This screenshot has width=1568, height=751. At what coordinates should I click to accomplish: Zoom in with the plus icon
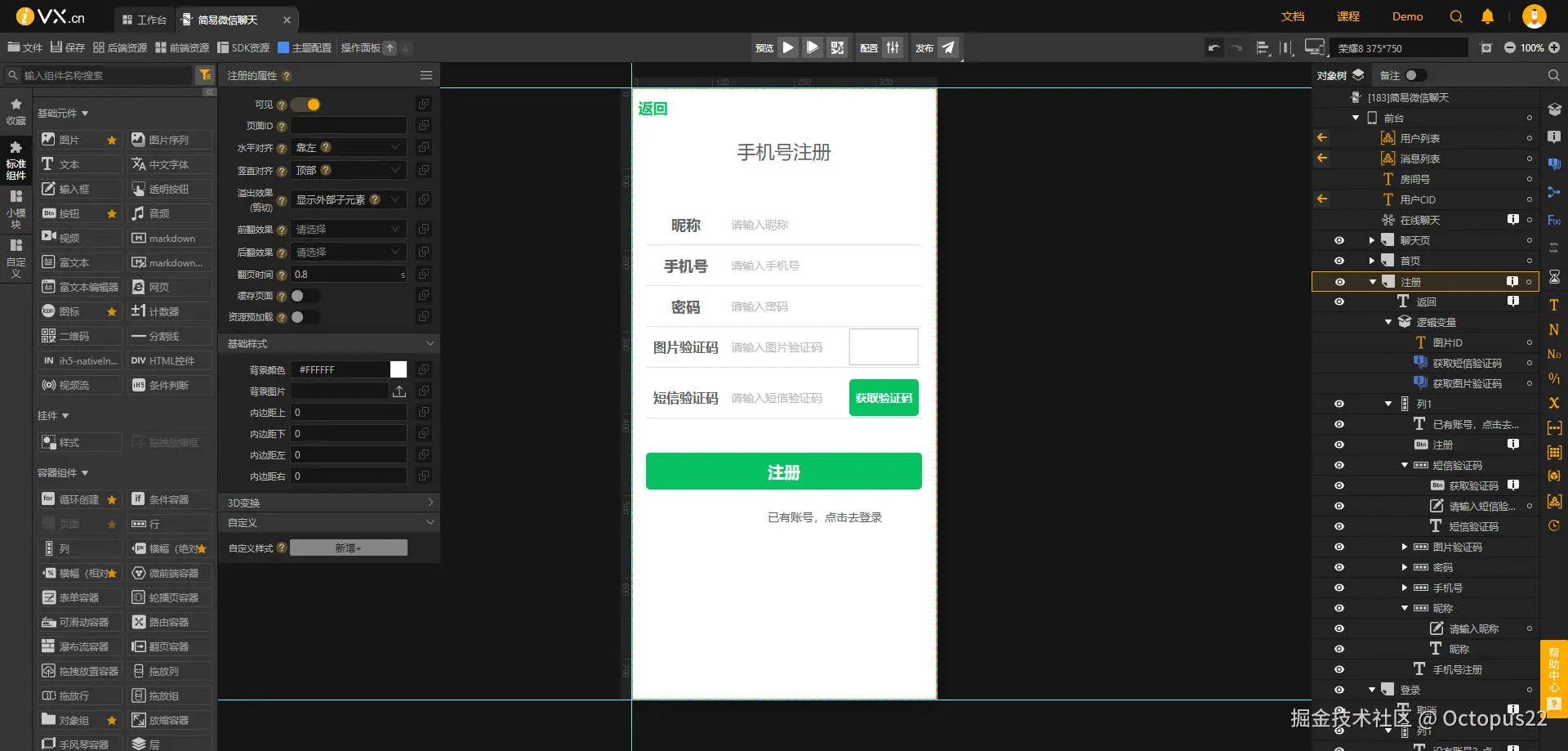[x=1554, y=48]
